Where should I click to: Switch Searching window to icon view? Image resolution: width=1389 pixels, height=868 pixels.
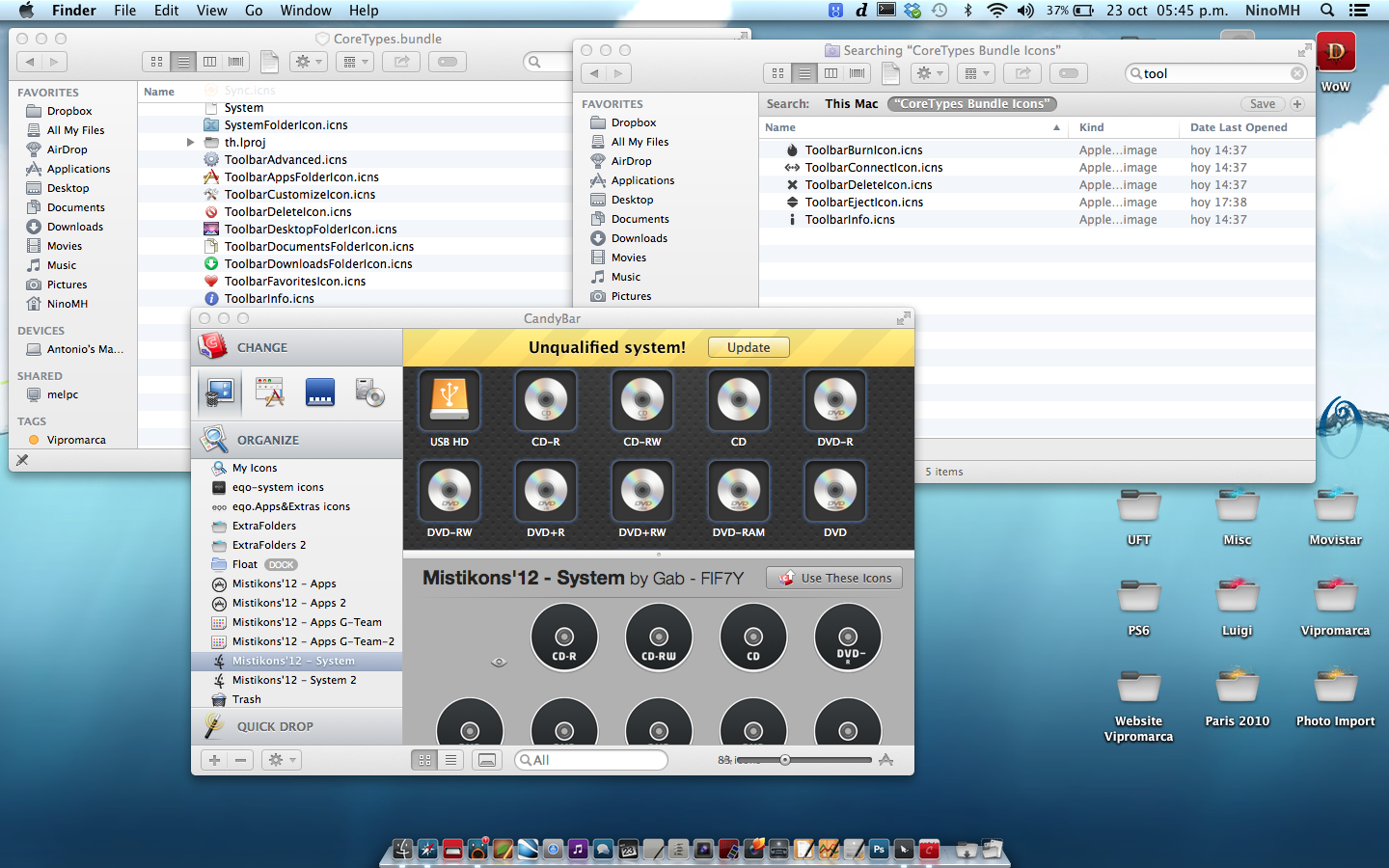click(x=777, y=73)
